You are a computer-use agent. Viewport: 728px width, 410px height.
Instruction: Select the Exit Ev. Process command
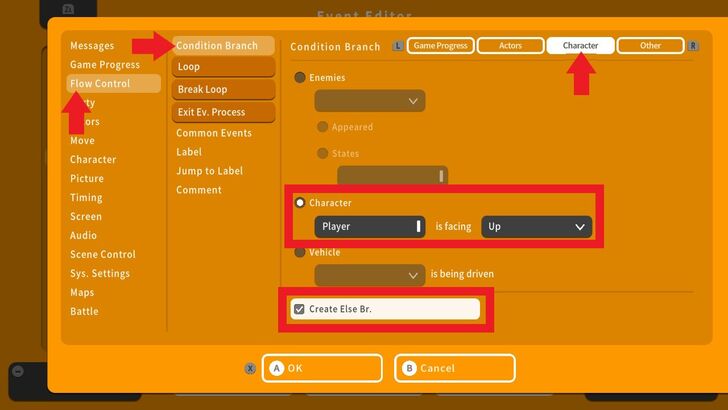coord(222,112)
